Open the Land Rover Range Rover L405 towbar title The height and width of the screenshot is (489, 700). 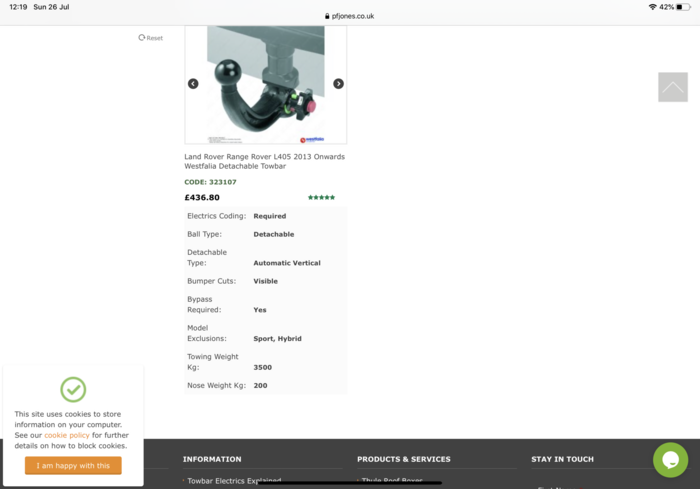click(265, 161)
